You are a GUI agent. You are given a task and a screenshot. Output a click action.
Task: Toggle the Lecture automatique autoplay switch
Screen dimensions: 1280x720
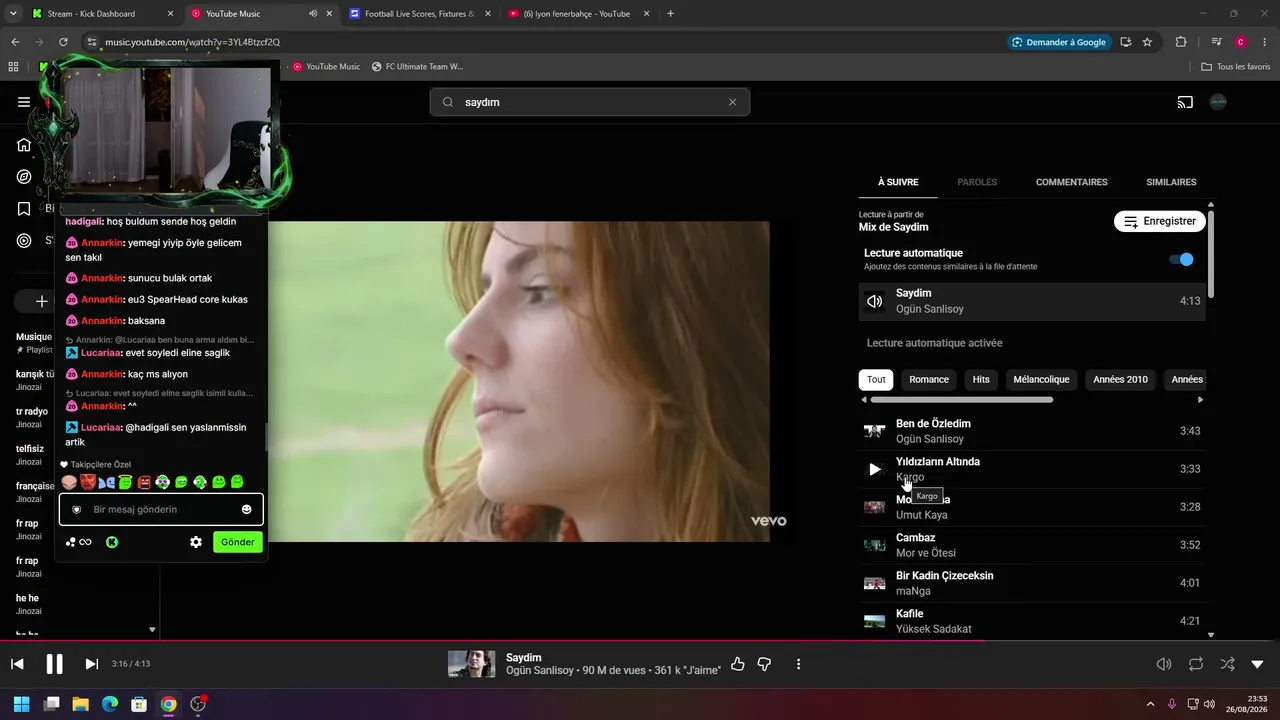coord(1181,259)
